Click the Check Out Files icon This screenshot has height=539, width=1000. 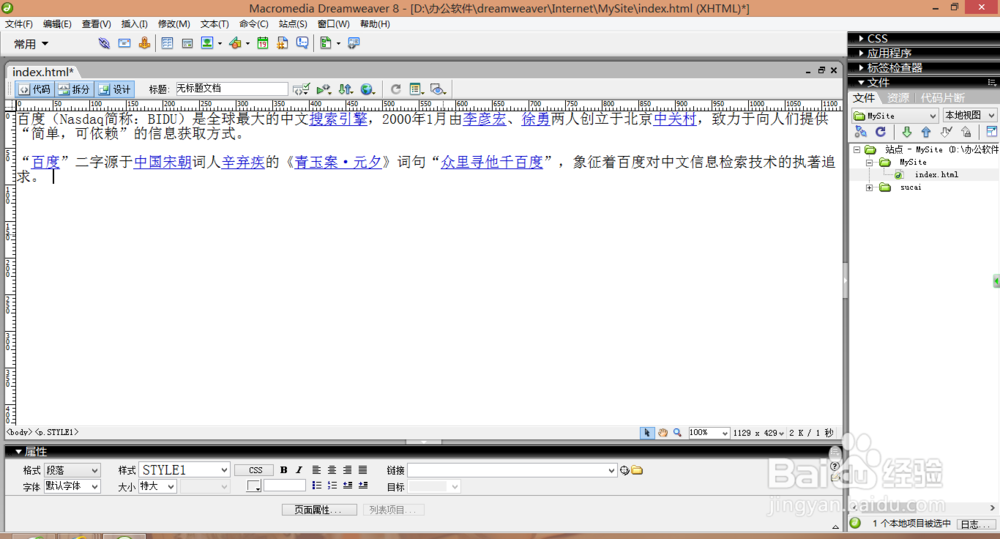tap(946, 132)
